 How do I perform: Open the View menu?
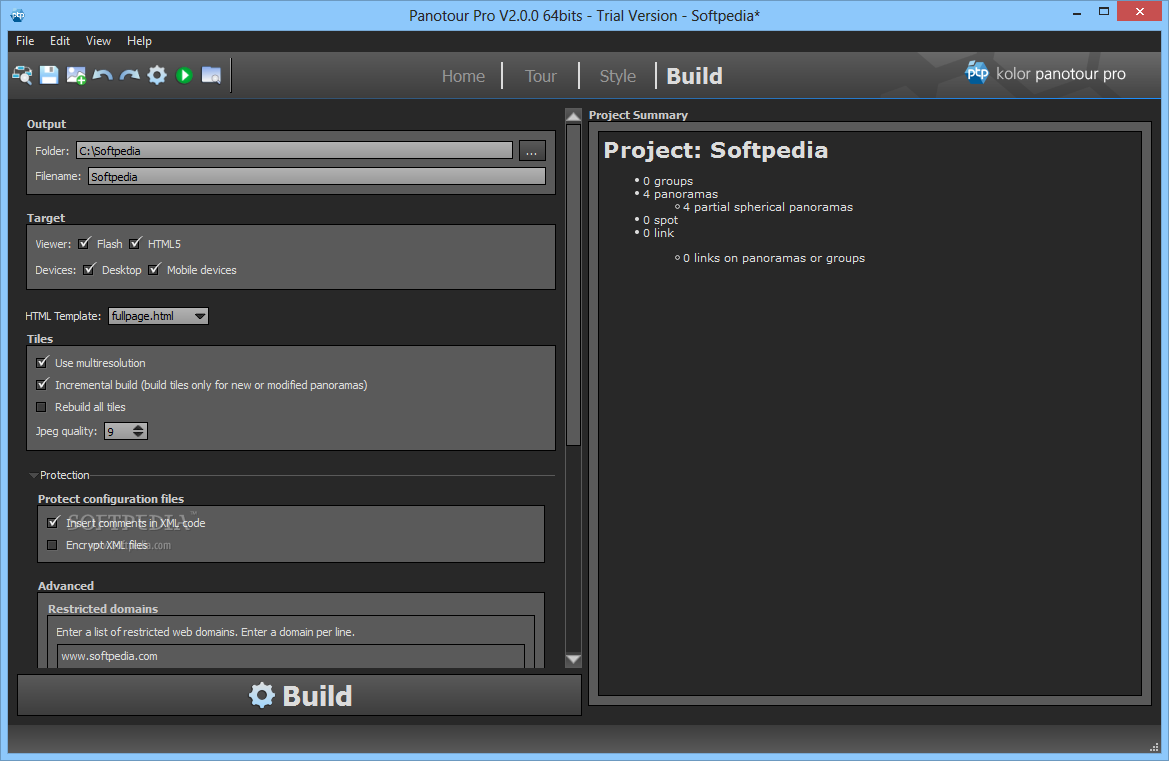point(98,41)
